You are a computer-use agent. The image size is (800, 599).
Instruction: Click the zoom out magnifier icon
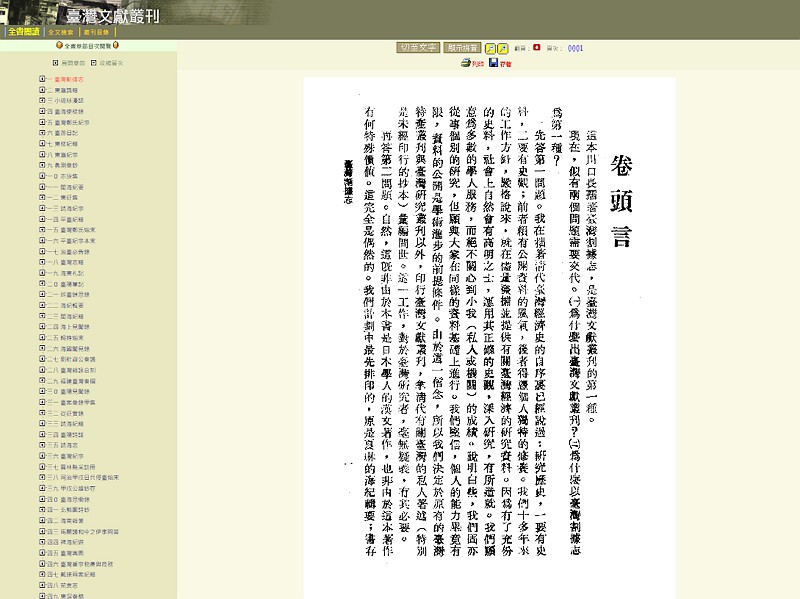pos(503,48)
